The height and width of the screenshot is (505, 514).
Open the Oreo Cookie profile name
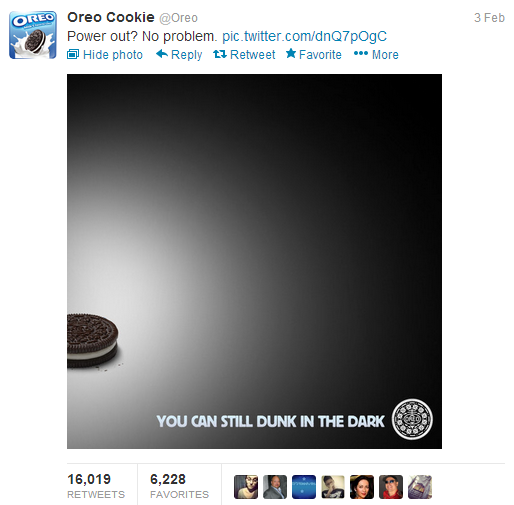point(111,17)
